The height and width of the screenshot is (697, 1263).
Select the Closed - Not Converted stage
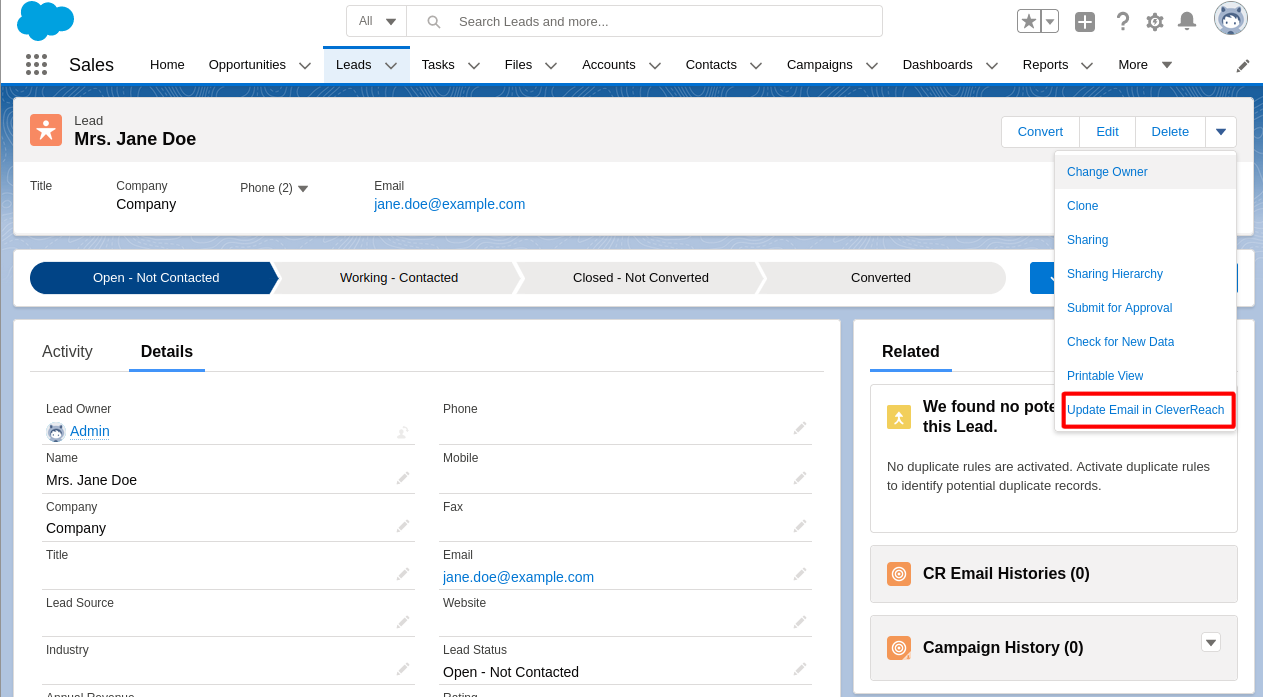tap(641, 278)
